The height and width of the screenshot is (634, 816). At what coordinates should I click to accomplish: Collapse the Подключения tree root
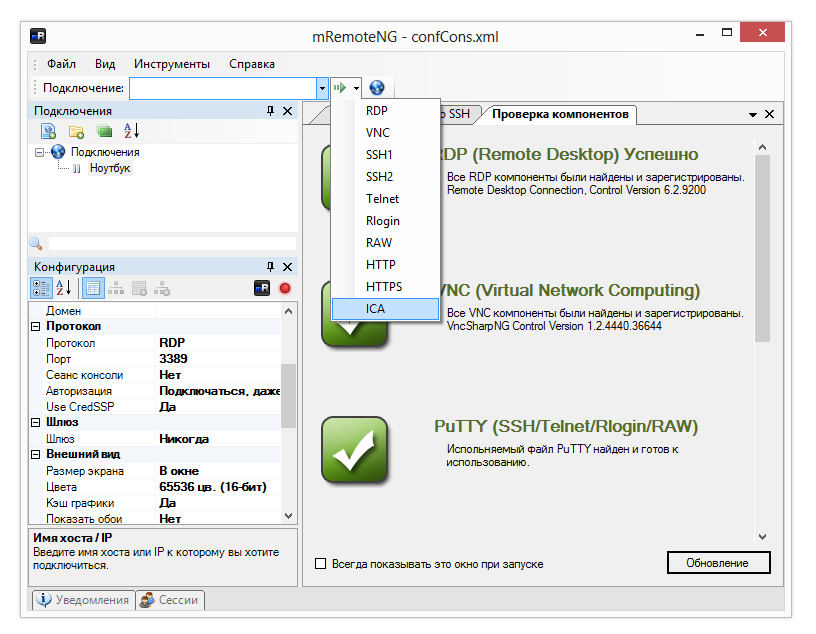pos(39,153)
